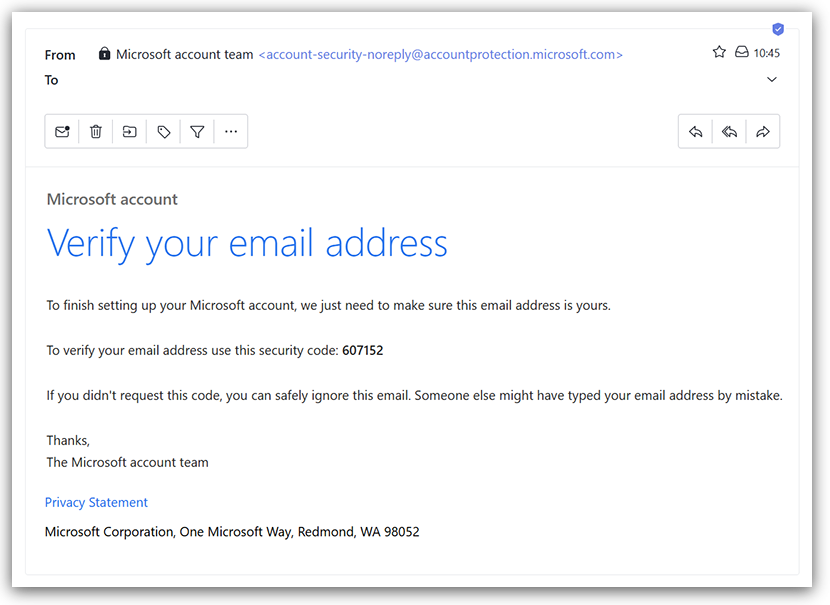Forward this verification email

tap(763, 131)
